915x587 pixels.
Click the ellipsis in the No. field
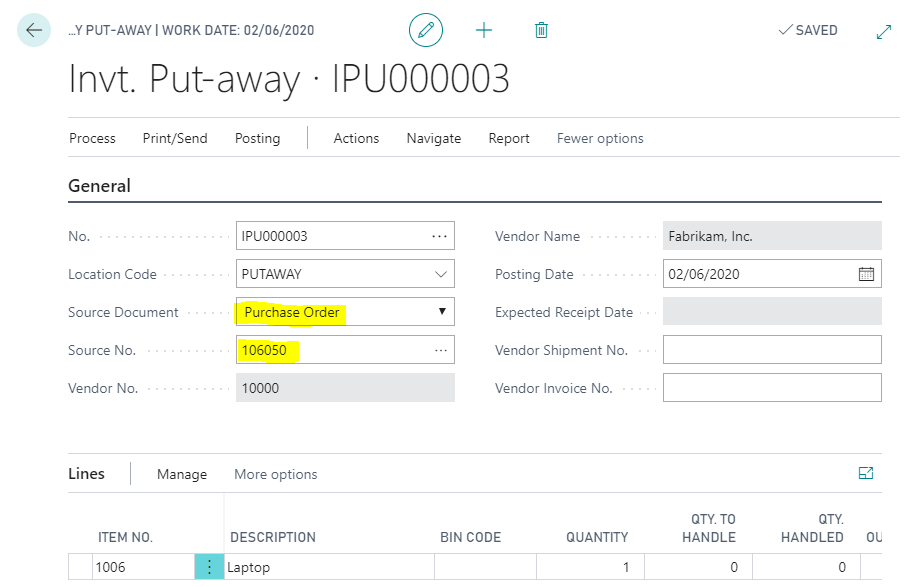tap(439, 236)
